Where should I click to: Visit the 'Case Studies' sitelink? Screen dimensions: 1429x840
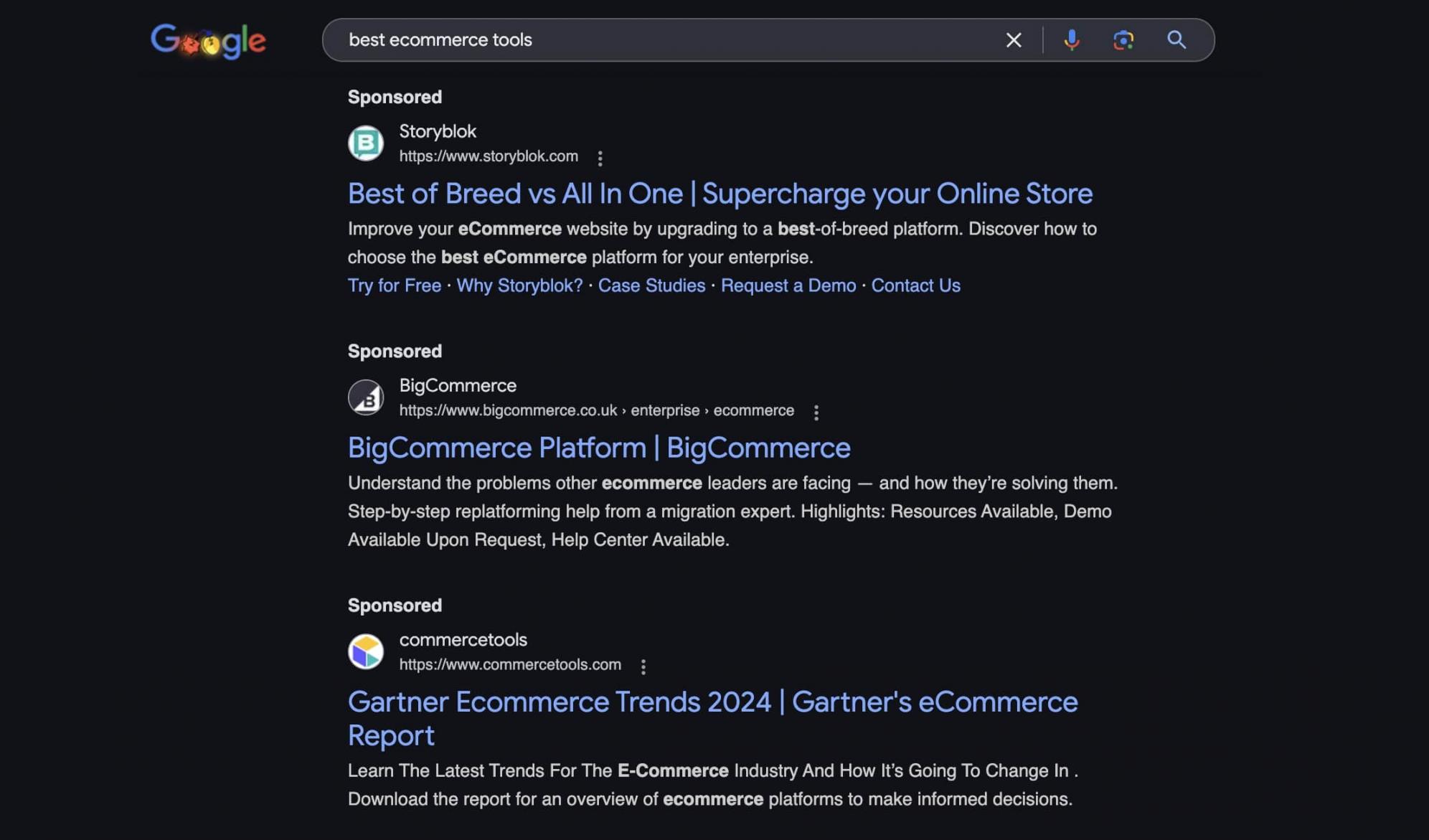(651, 285)
